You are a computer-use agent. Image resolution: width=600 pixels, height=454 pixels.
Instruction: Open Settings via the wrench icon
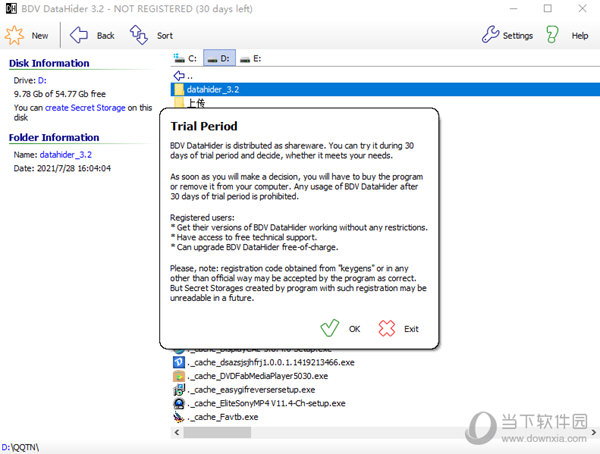tap(490, 34)
